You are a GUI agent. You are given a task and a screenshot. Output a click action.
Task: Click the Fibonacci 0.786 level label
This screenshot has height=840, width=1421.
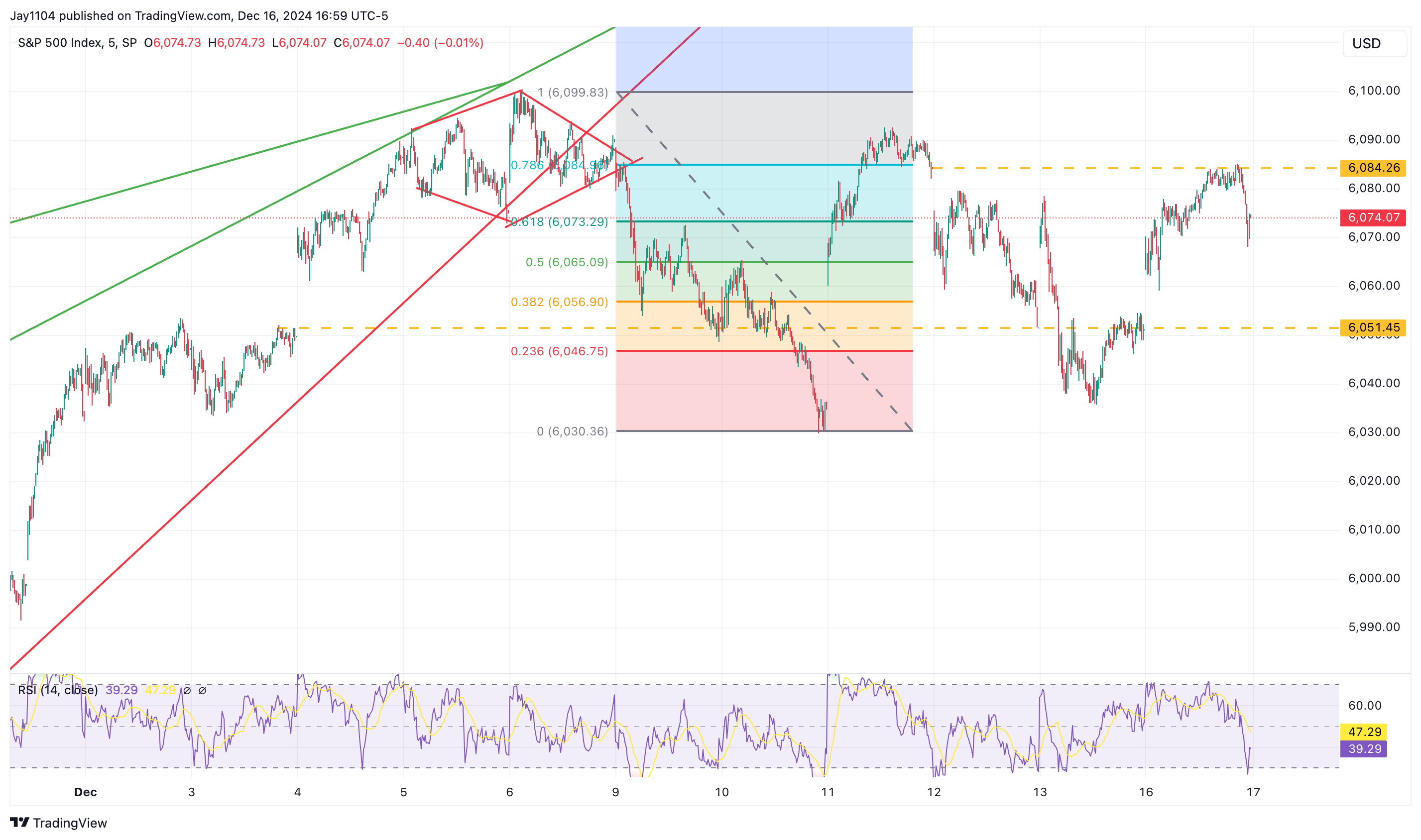pos(559,165)
